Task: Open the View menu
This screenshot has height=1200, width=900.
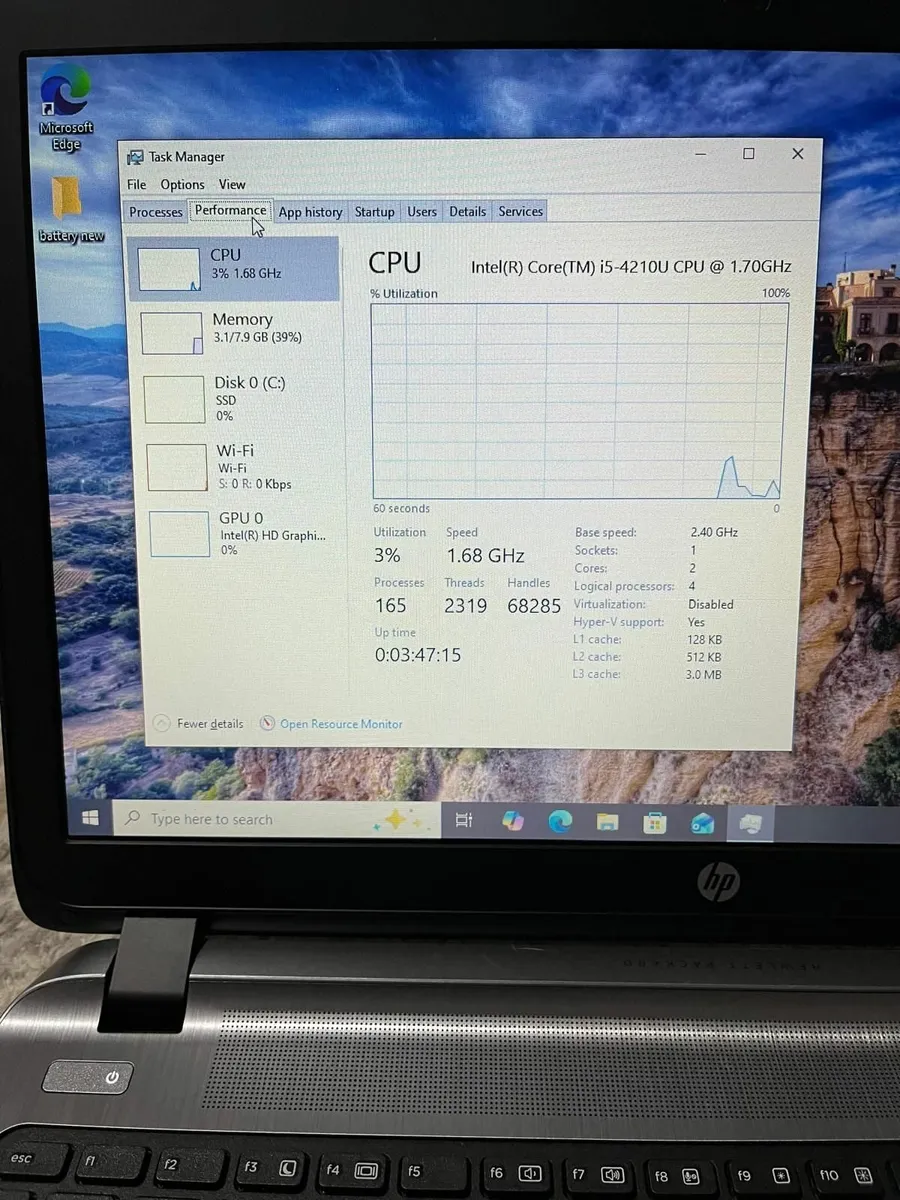Action: click(x=232, y=185)
